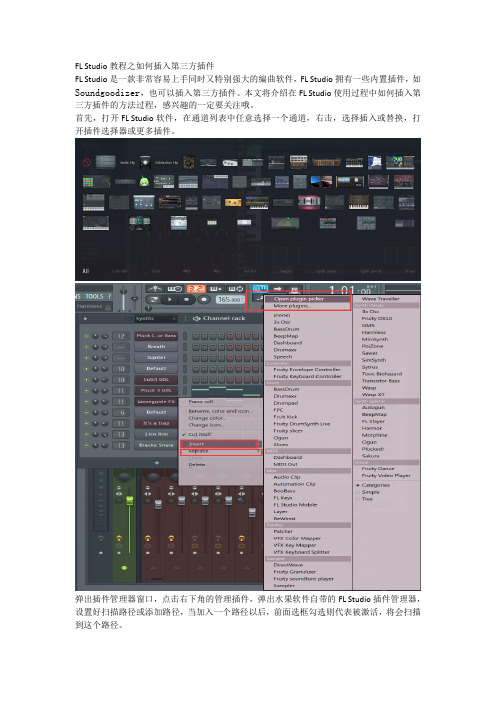Click the 1:01:00 time display

[x=350, y=290]
